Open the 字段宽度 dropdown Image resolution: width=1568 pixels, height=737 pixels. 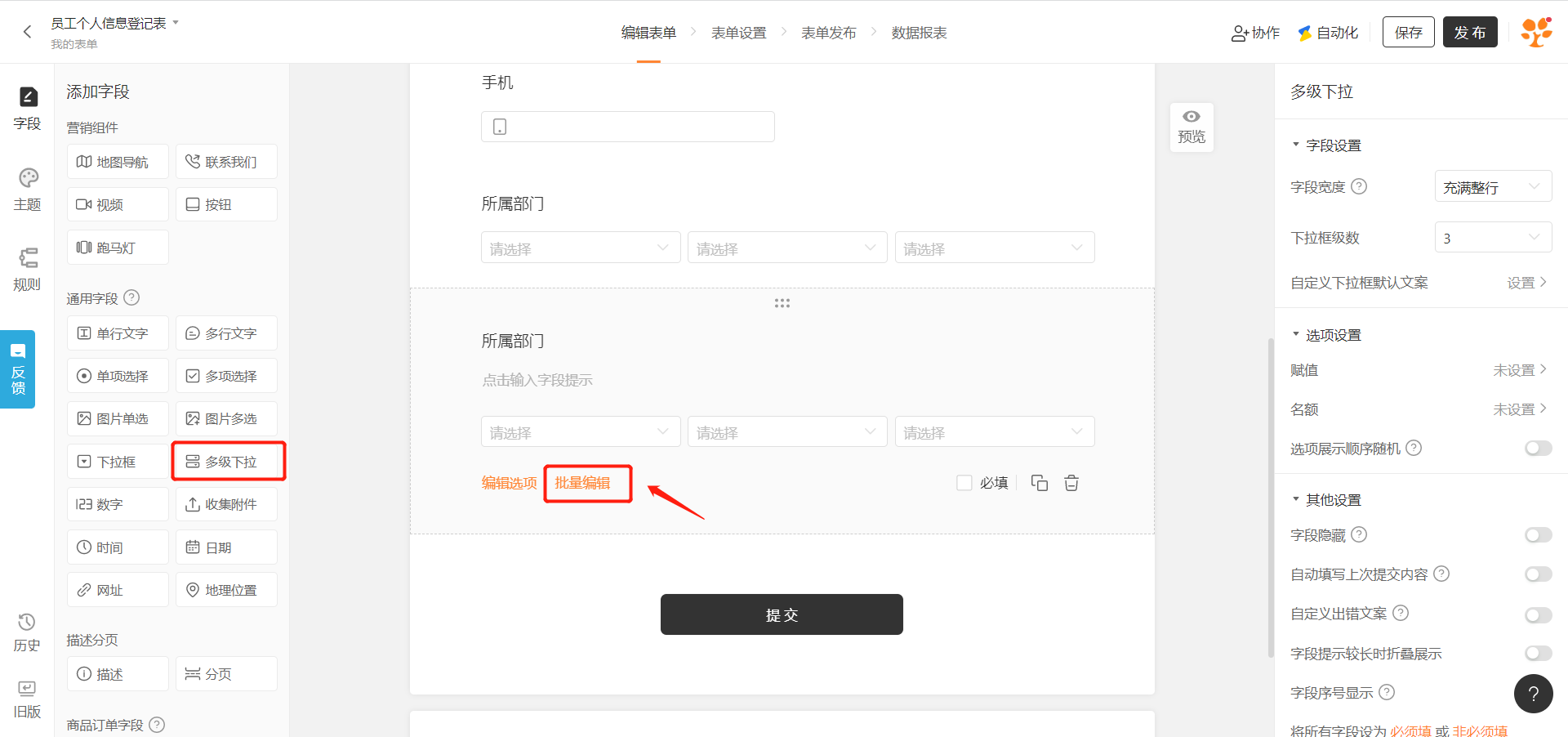click(1492, 187)
